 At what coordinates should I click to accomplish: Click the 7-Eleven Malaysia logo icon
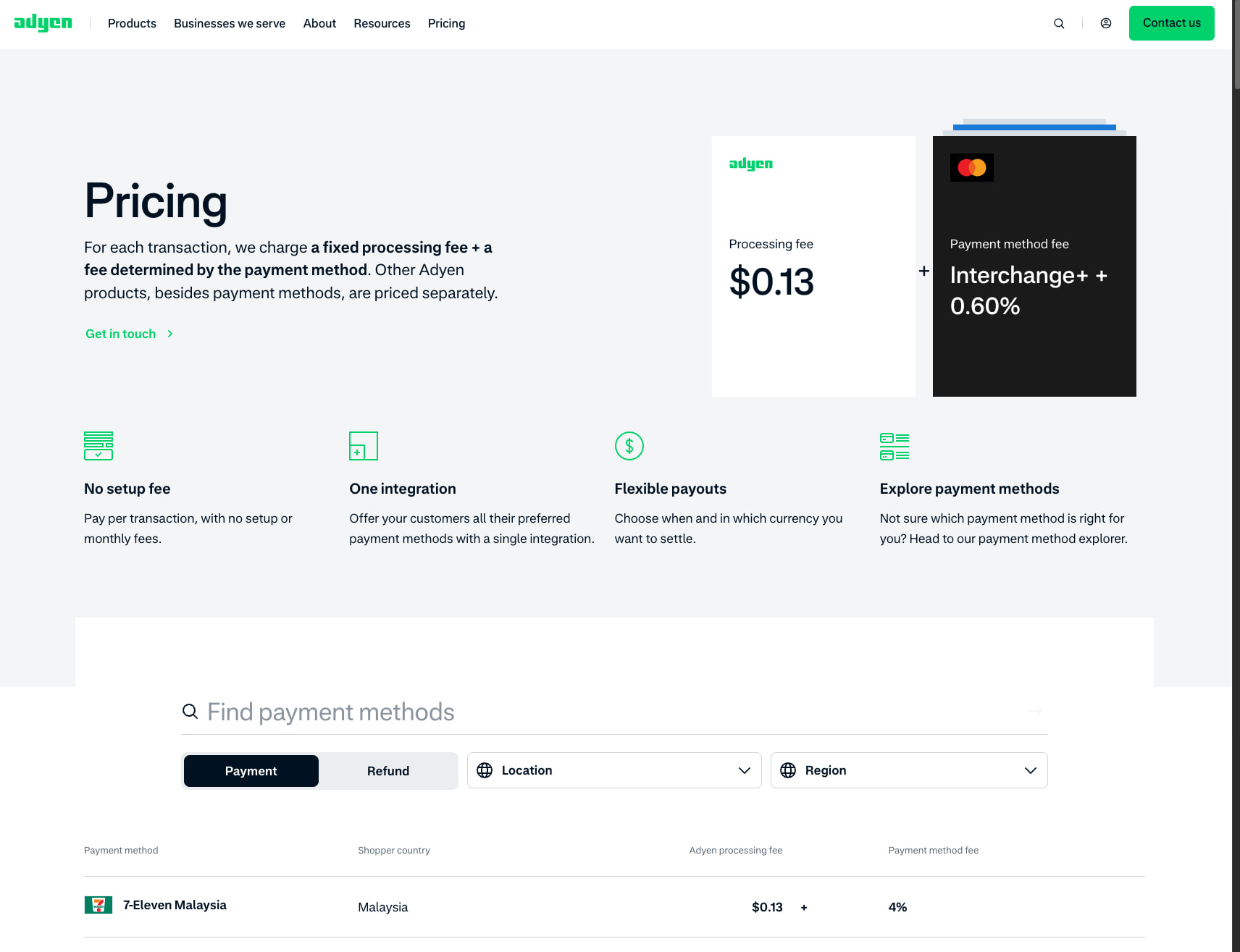(99, 905)
